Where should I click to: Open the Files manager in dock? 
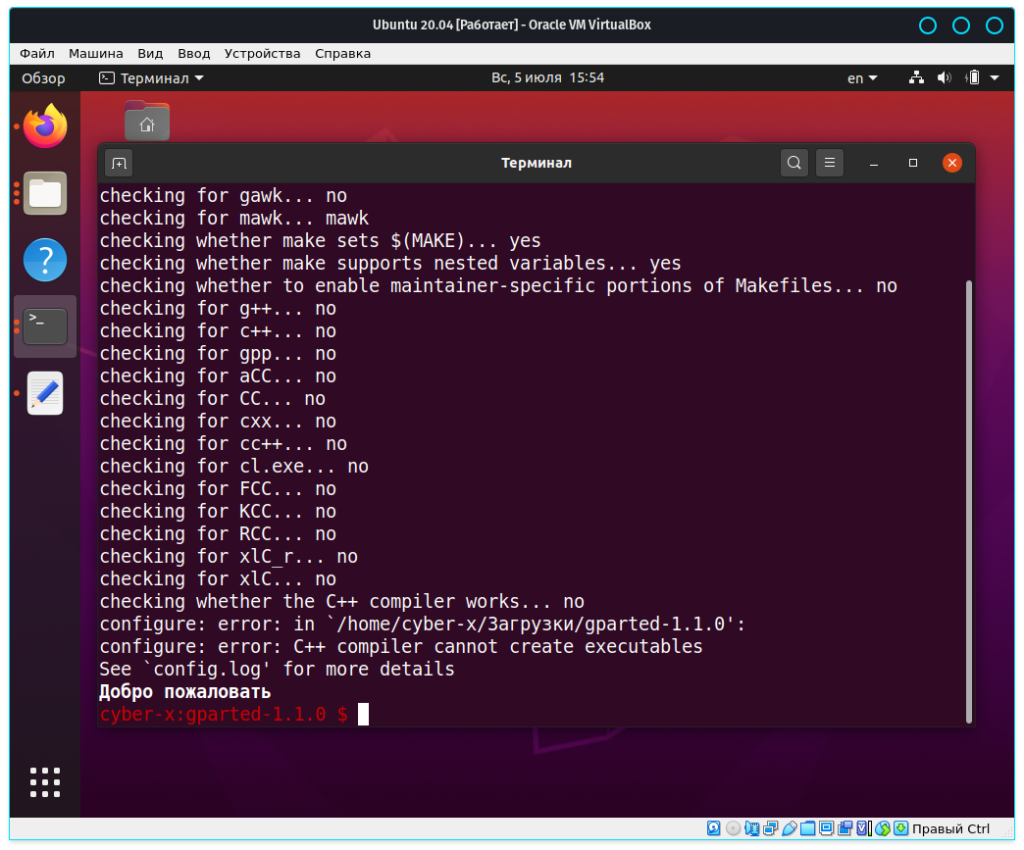(45, 193)
